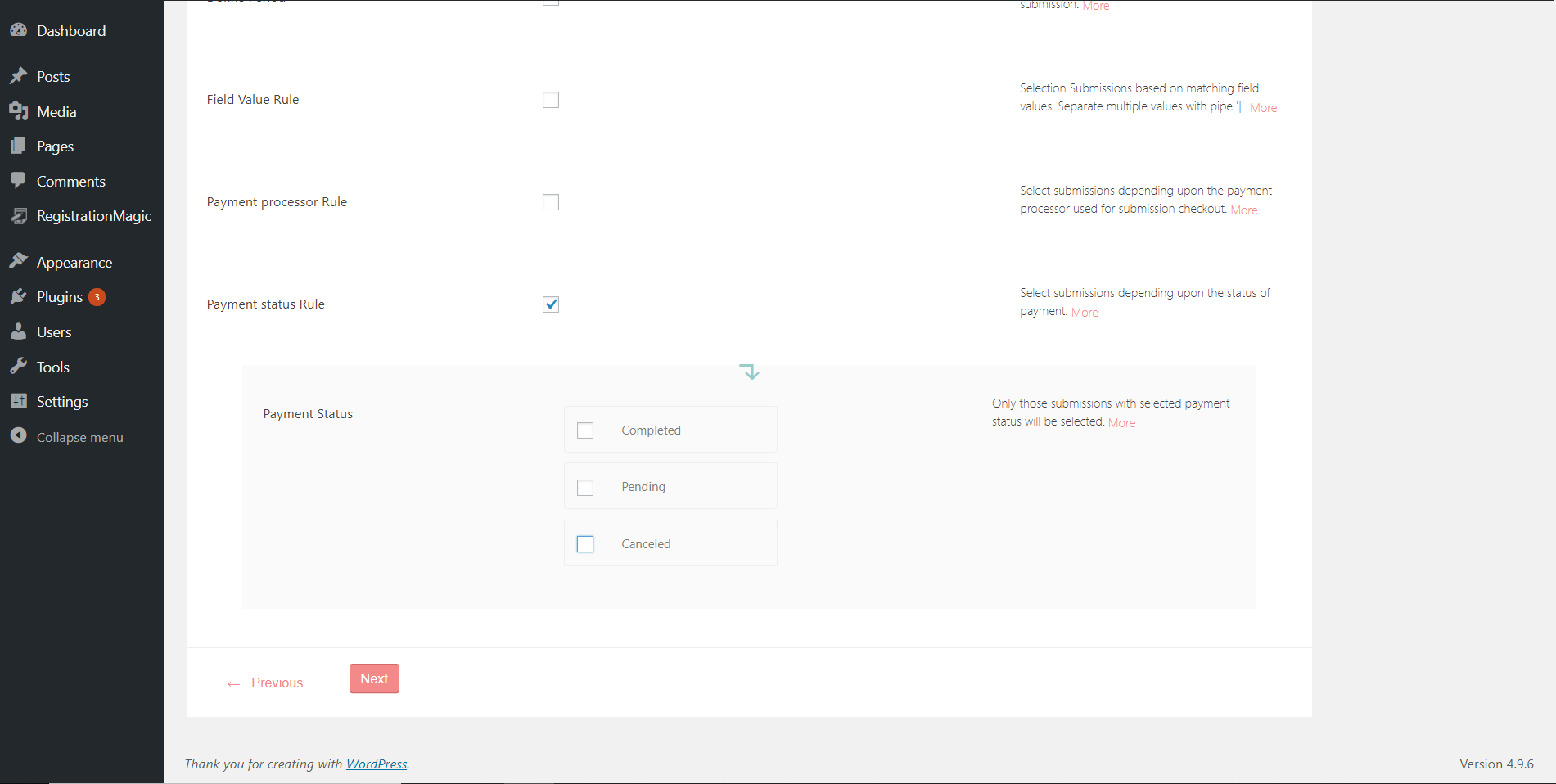This screenshot has height=784, width=1556.
Task: Open Comments using the speech bubble icon
Action: [18, 181]
